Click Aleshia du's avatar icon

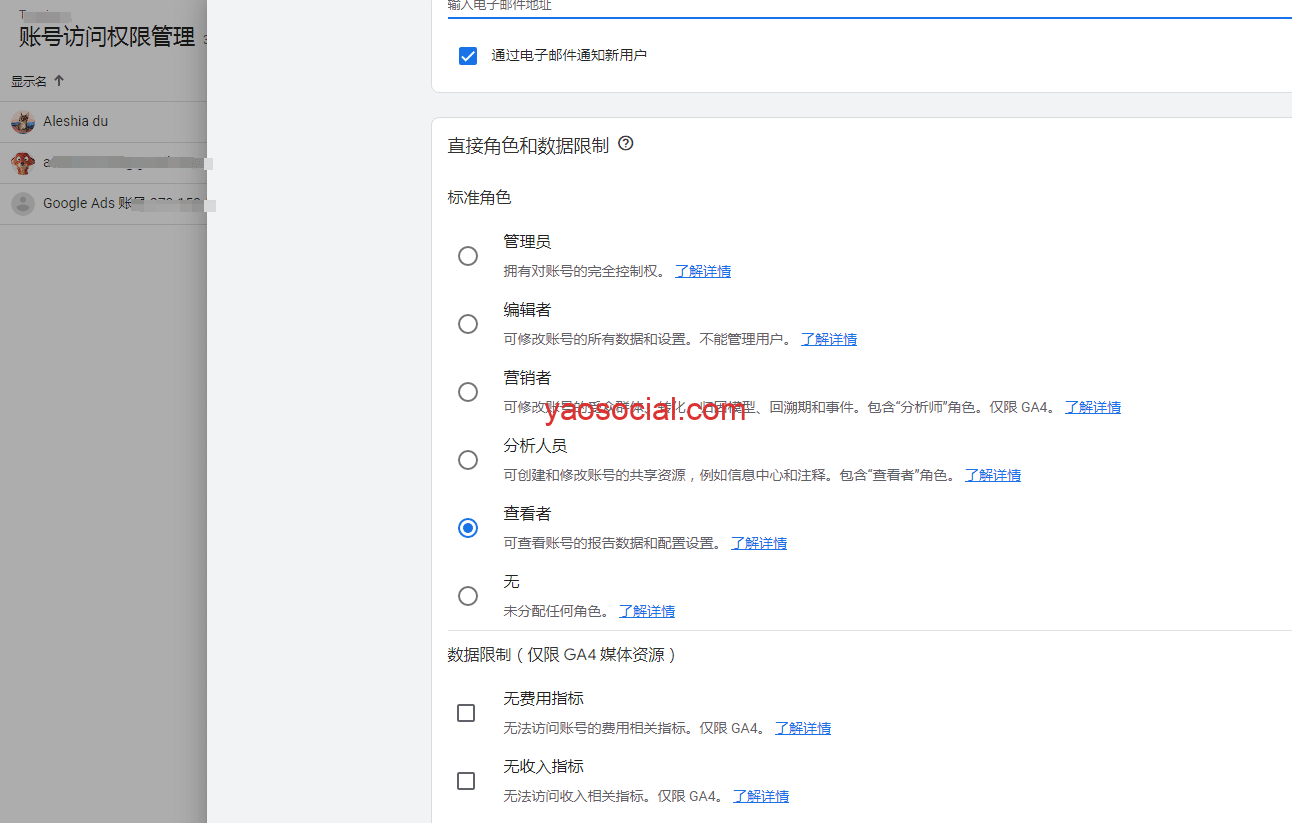click(22, 122)
